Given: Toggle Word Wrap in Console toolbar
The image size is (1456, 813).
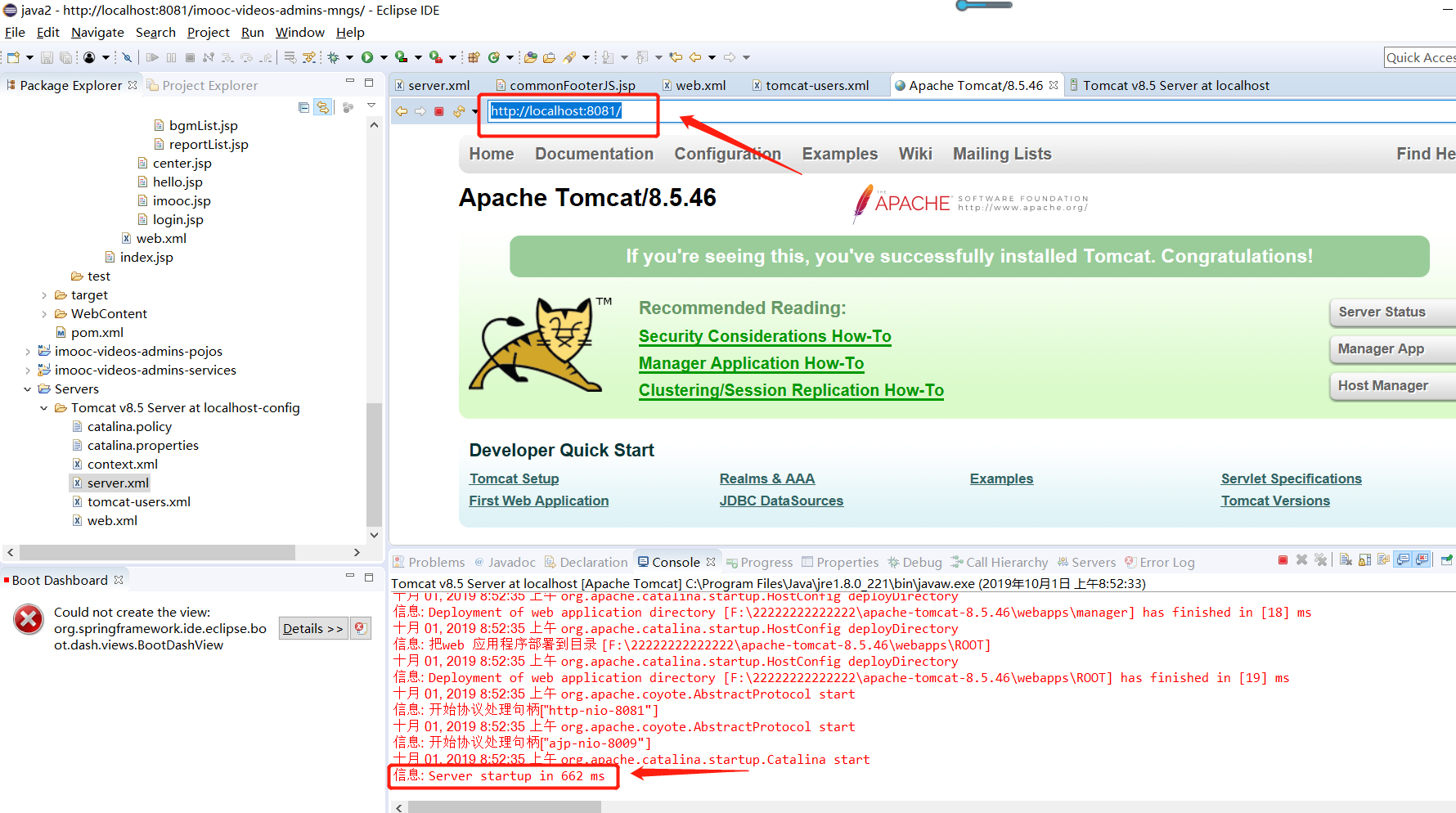Looking at the screenshot, I should pyautogui.click(x=1384, y=560).
